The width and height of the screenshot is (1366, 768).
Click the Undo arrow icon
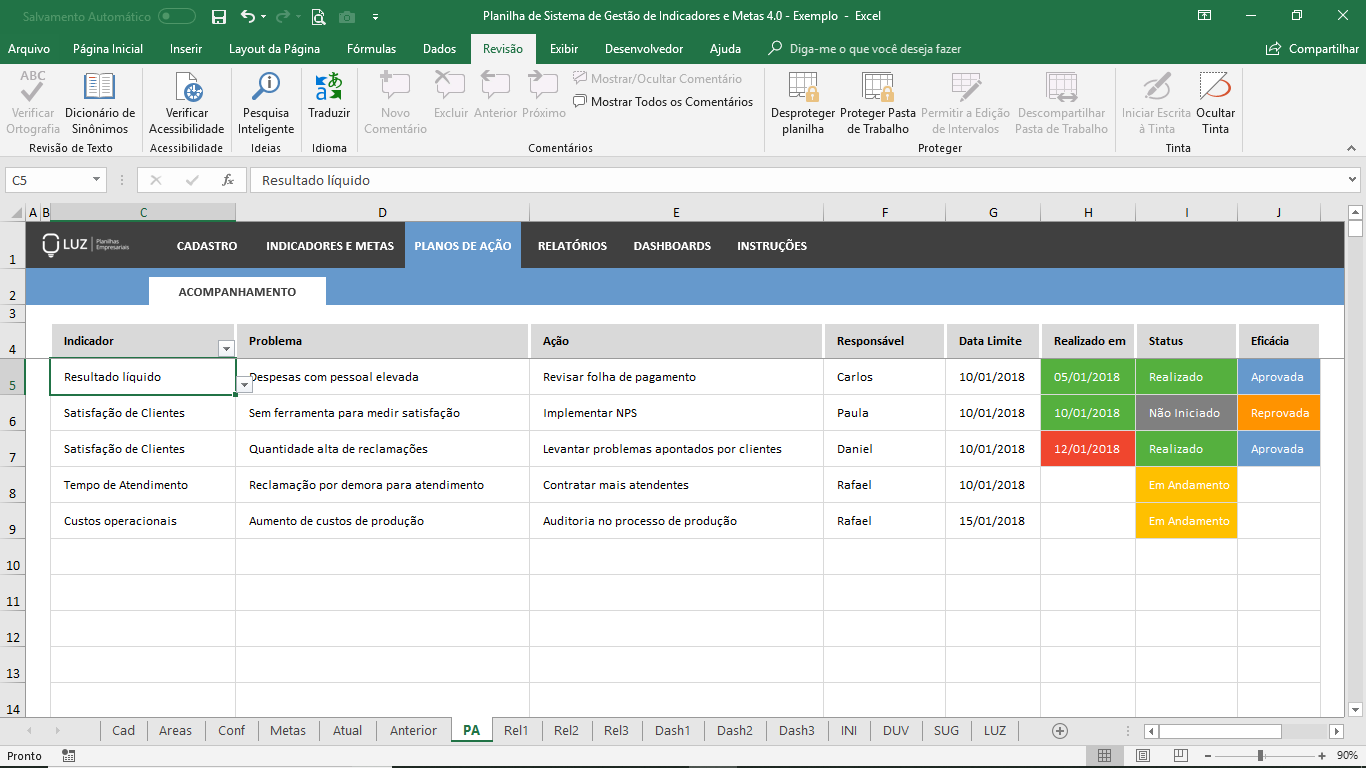click(x=248, y=16)
